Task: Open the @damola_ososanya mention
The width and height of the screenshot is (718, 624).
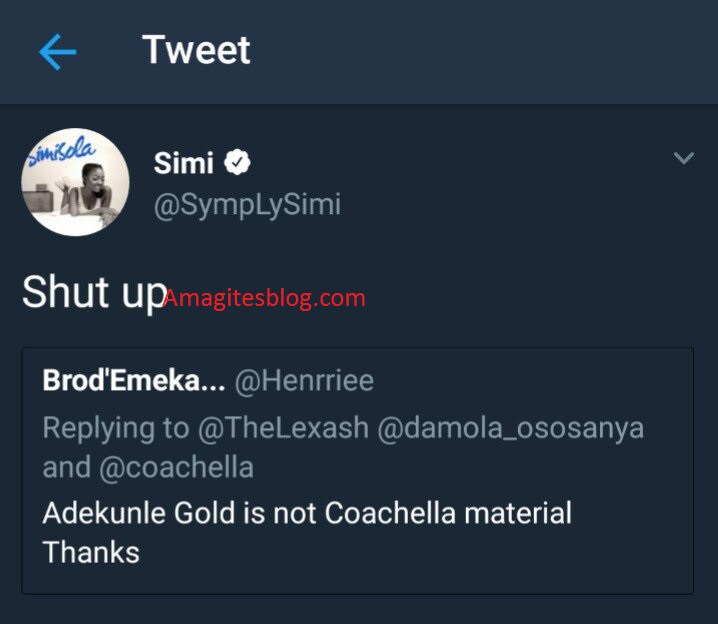Action: [508, 428]
